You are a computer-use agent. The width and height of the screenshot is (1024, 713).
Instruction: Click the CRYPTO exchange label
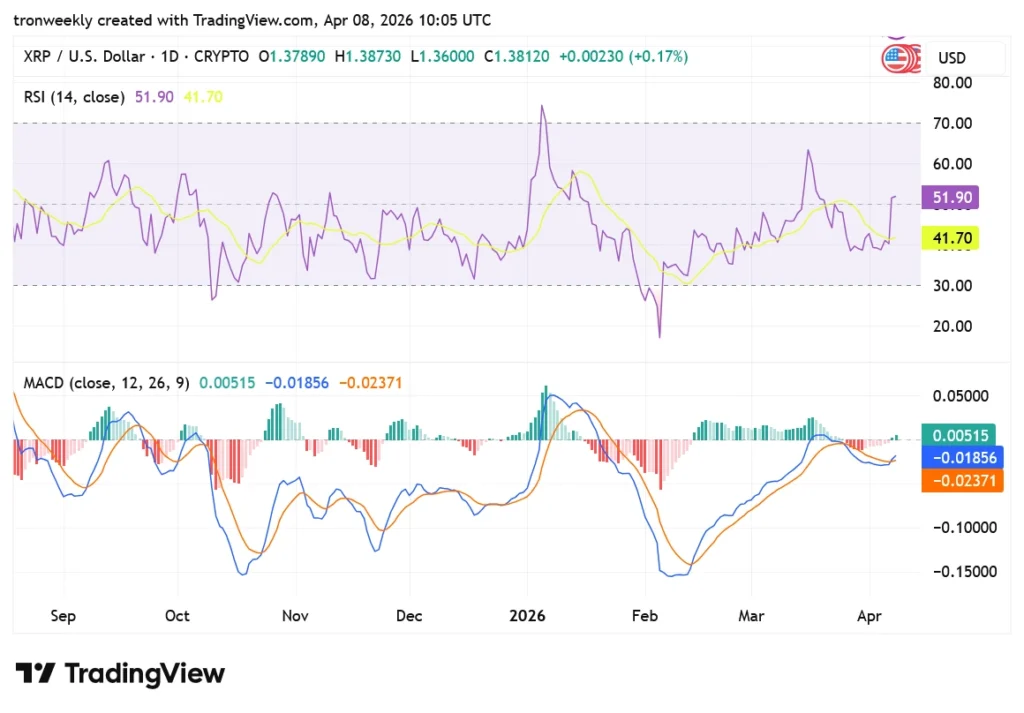[222, 57]
